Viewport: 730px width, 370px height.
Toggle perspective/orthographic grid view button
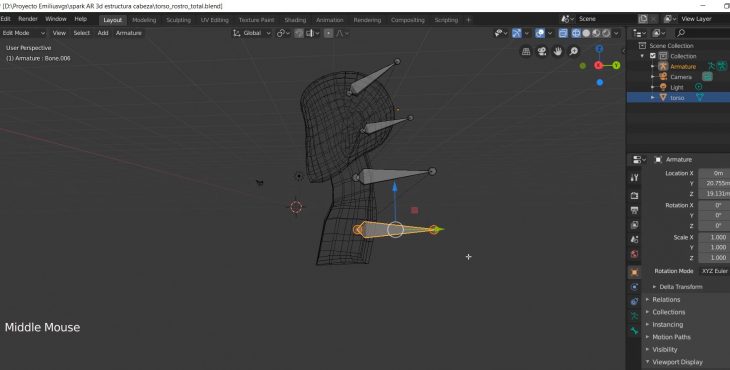coord(526,52)
